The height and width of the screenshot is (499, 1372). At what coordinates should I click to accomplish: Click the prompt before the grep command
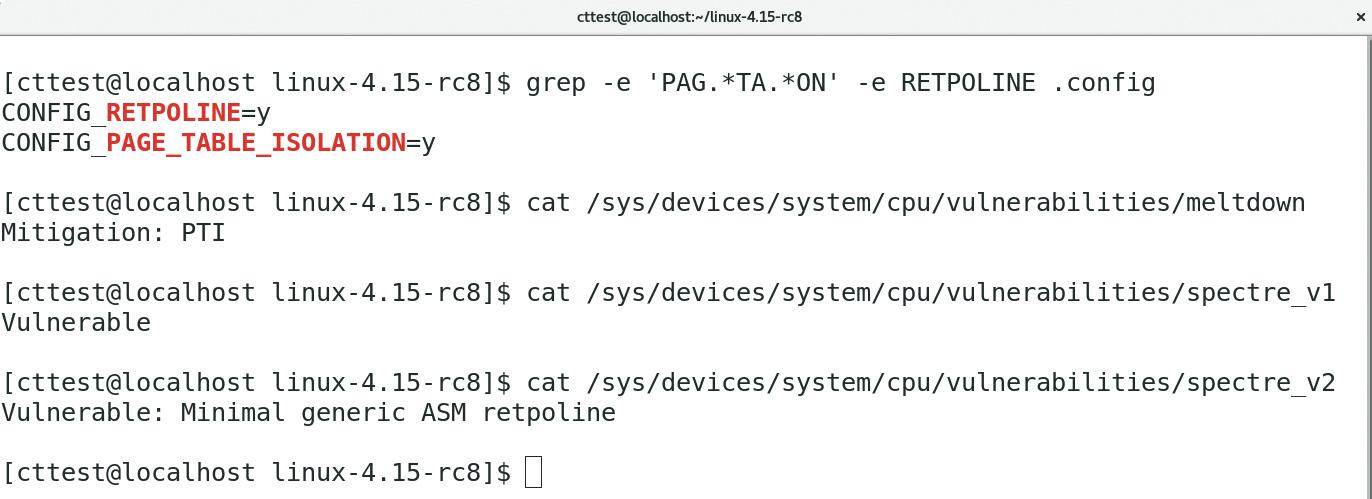[256, 83]
